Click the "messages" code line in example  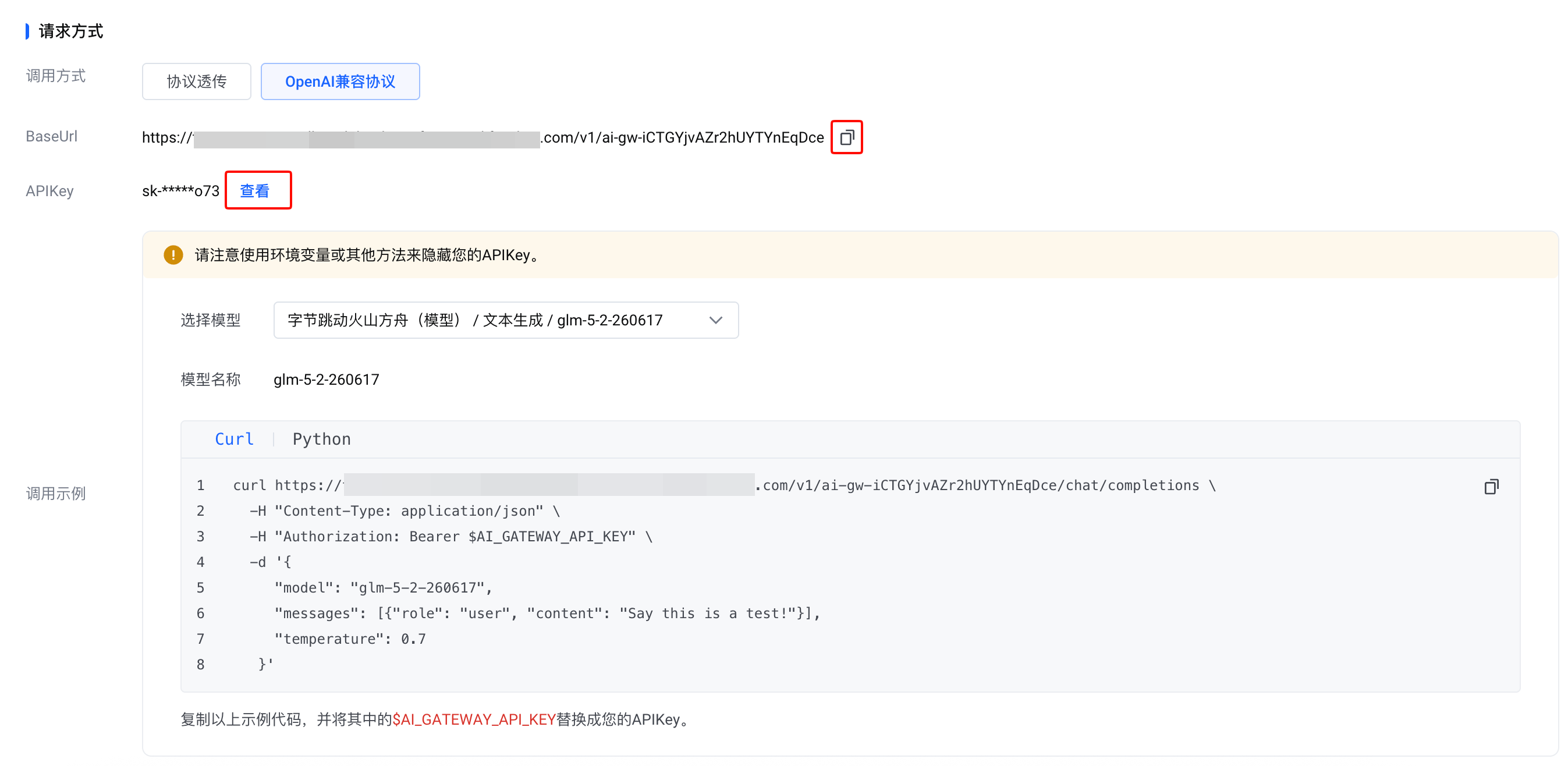point(547,613)
